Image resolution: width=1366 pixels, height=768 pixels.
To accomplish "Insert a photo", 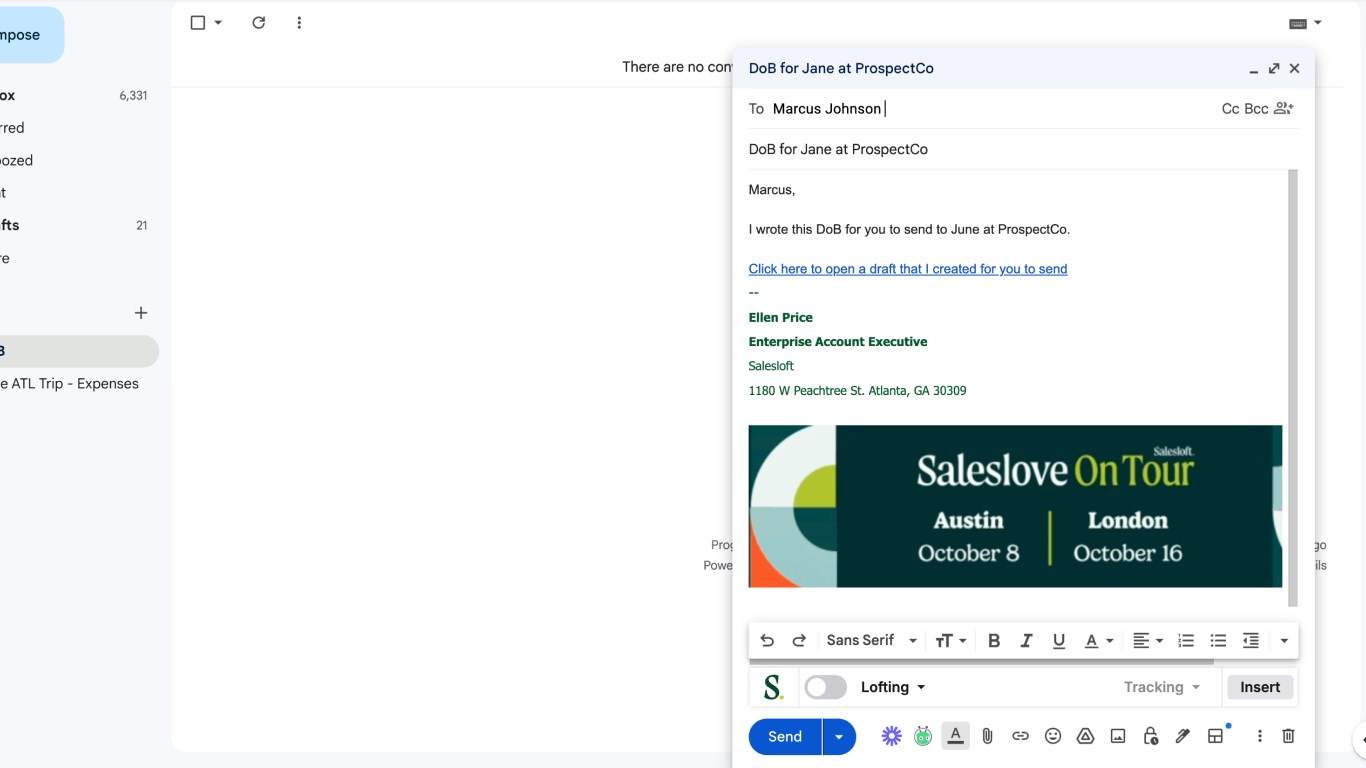I will pyautogui.click(x=1118, y=736).
